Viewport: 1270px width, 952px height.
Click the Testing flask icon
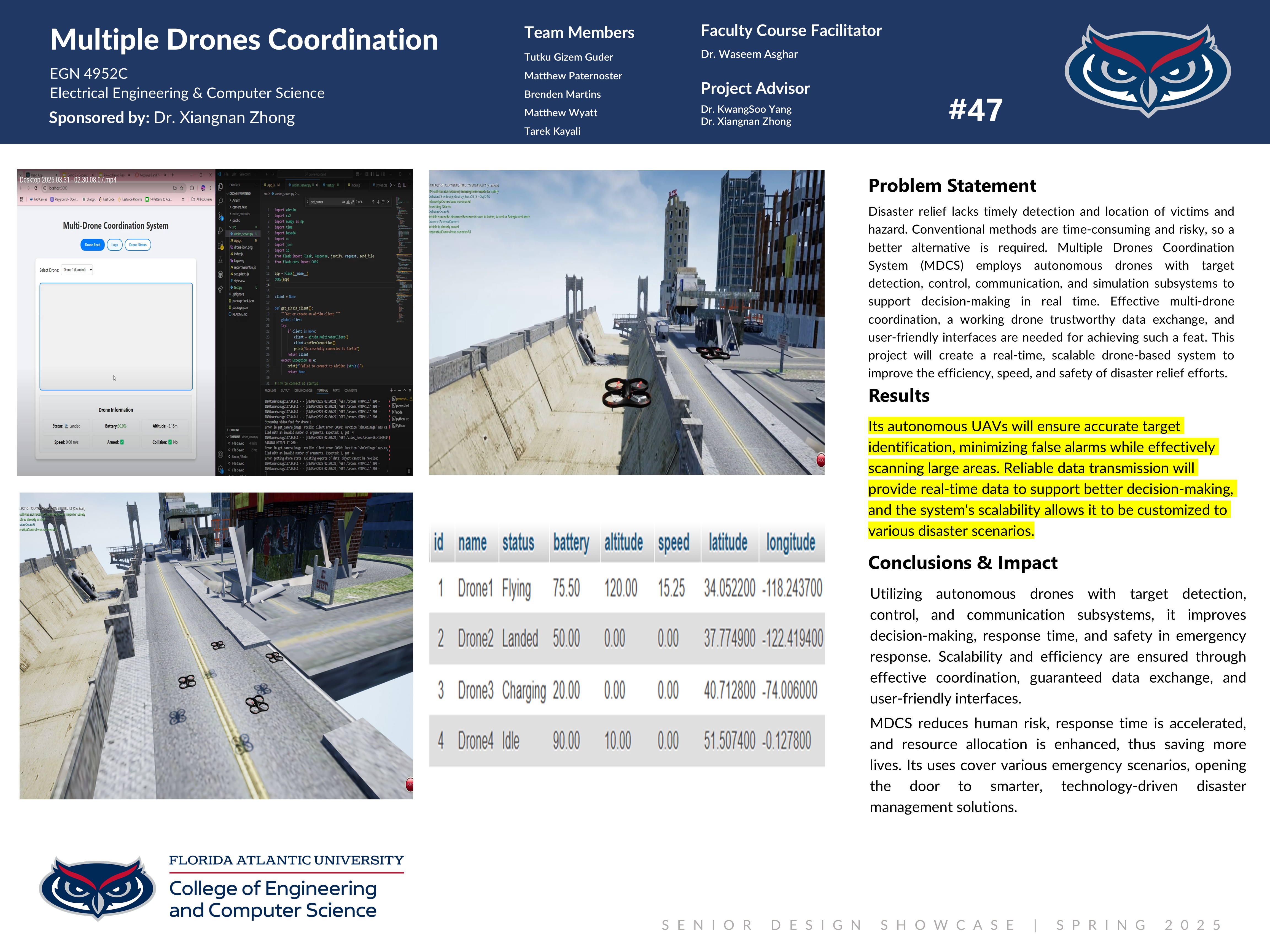click(x=220, y=260)
